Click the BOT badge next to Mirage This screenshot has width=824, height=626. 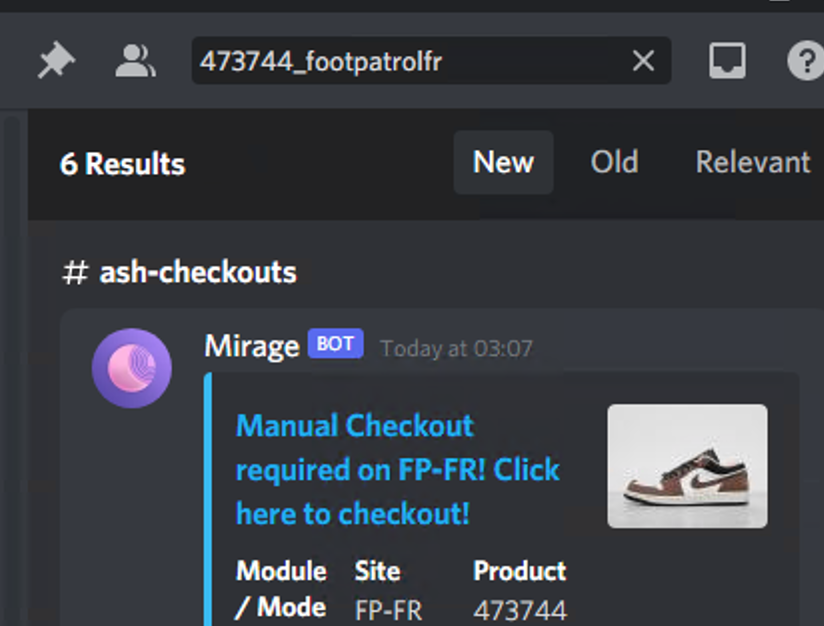(335, 344)
